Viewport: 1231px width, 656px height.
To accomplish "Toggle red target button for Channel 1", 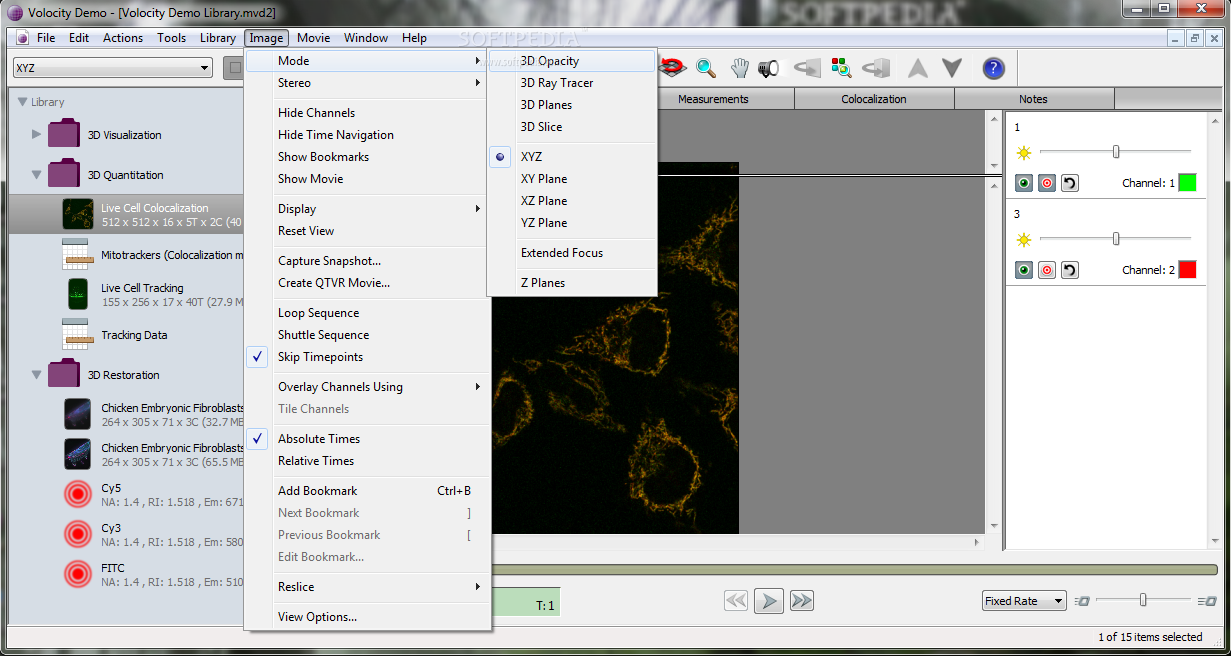I will pos(1047,183).
